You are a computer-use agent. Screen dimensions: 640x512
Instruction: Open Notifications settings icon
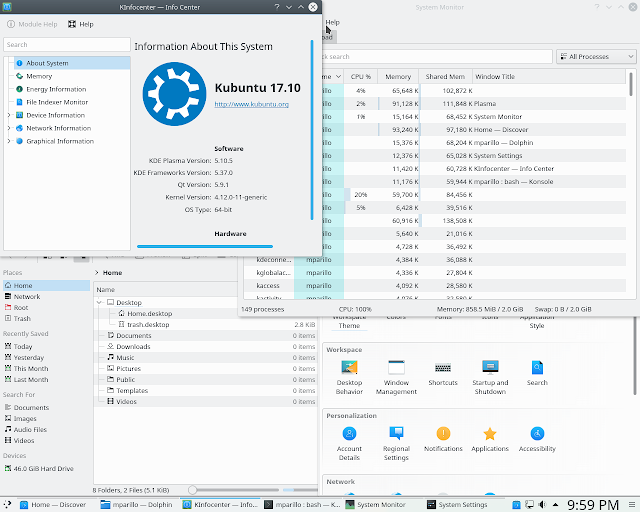click(x=443, y=433)
